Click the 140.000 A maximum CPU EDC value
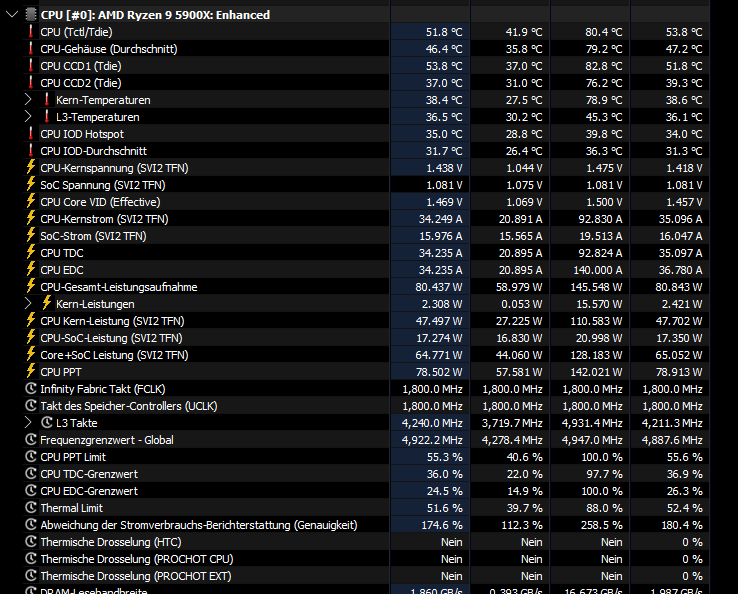 (x=598, y=270)
